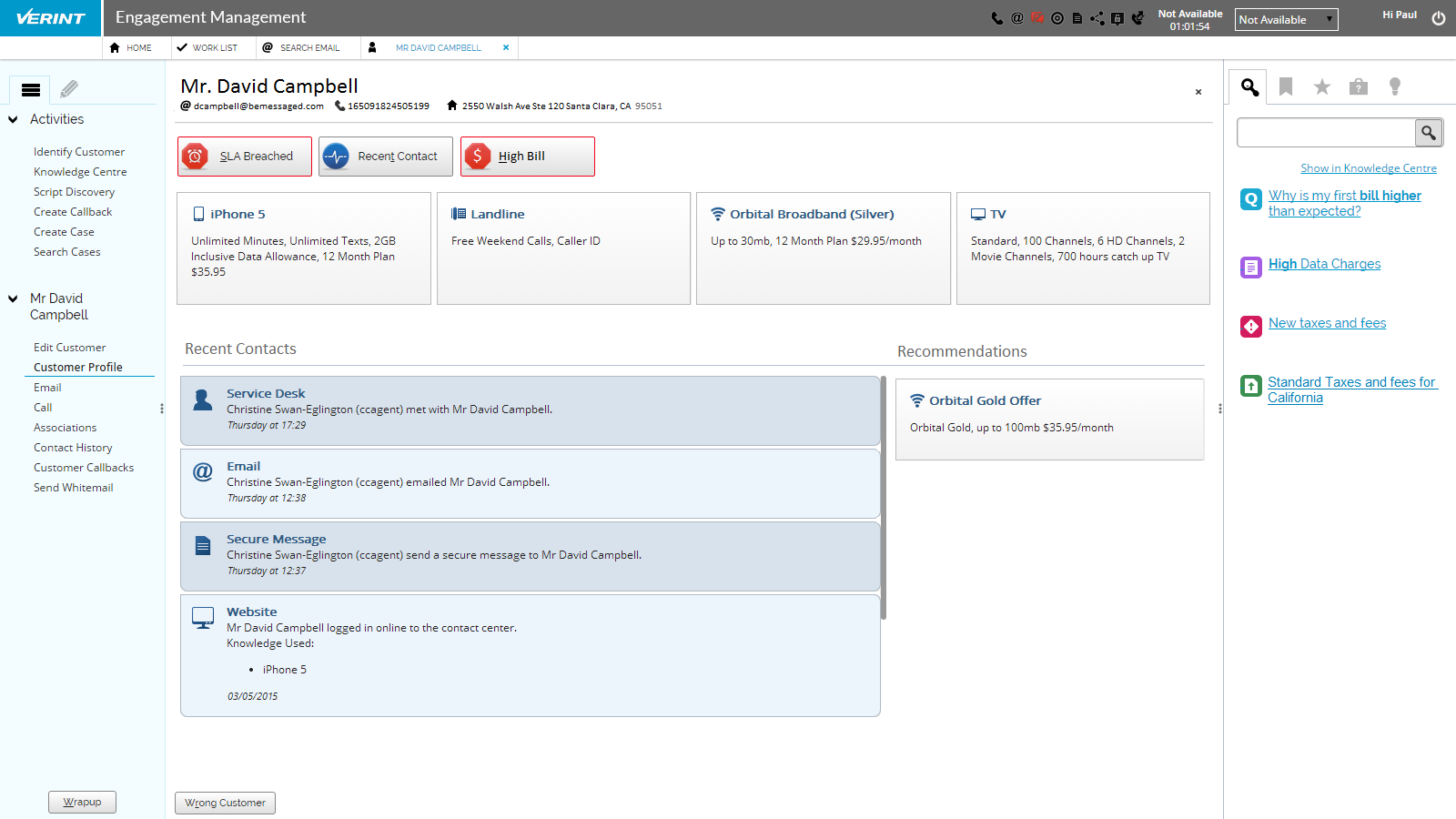Open the favorites star icon on the right panel
Screen dimensions: 1456x819
coord(1321,86)
